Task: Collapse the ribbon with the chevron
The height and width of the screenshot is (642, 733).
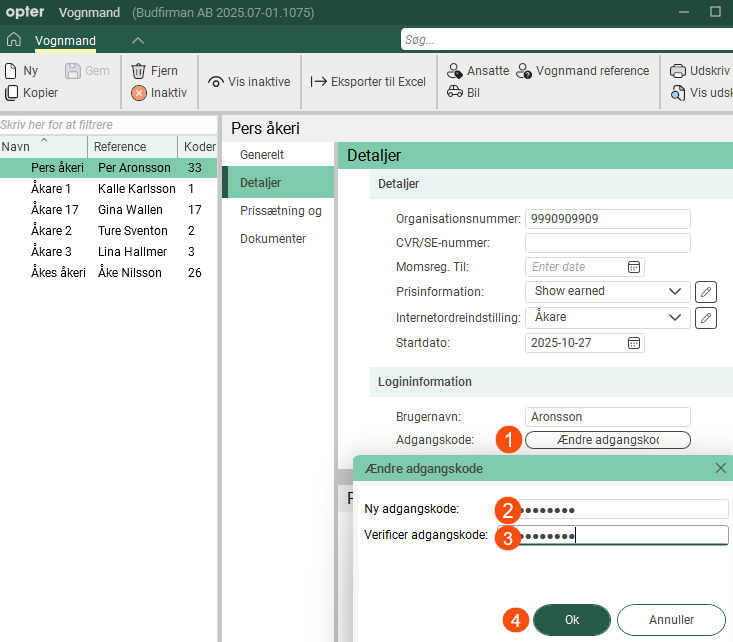Action: 138,41
